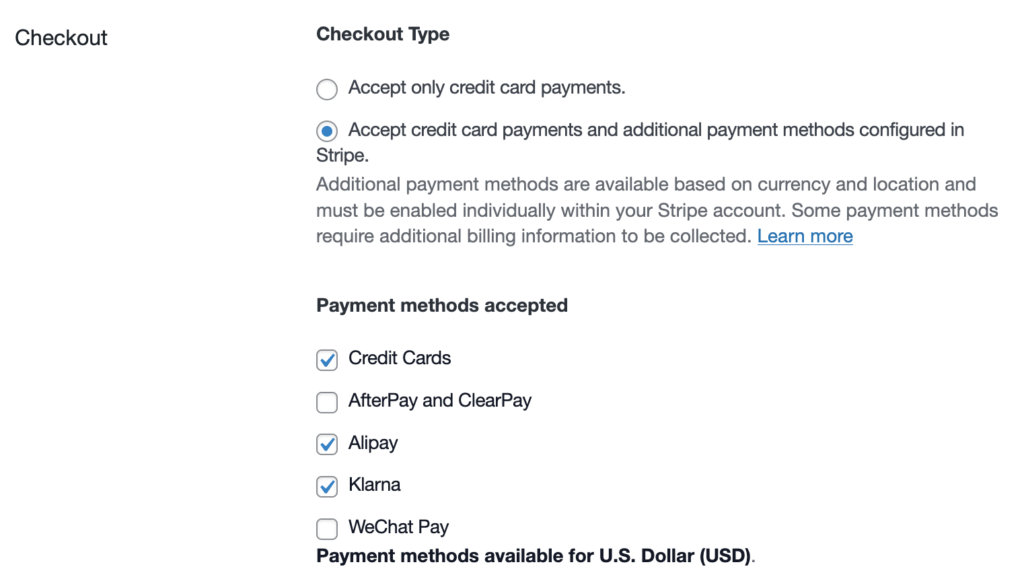Click the 'Checkout' section heading
The height and width of the screenshot is (579, 1024).
click(x=61, y=38)
